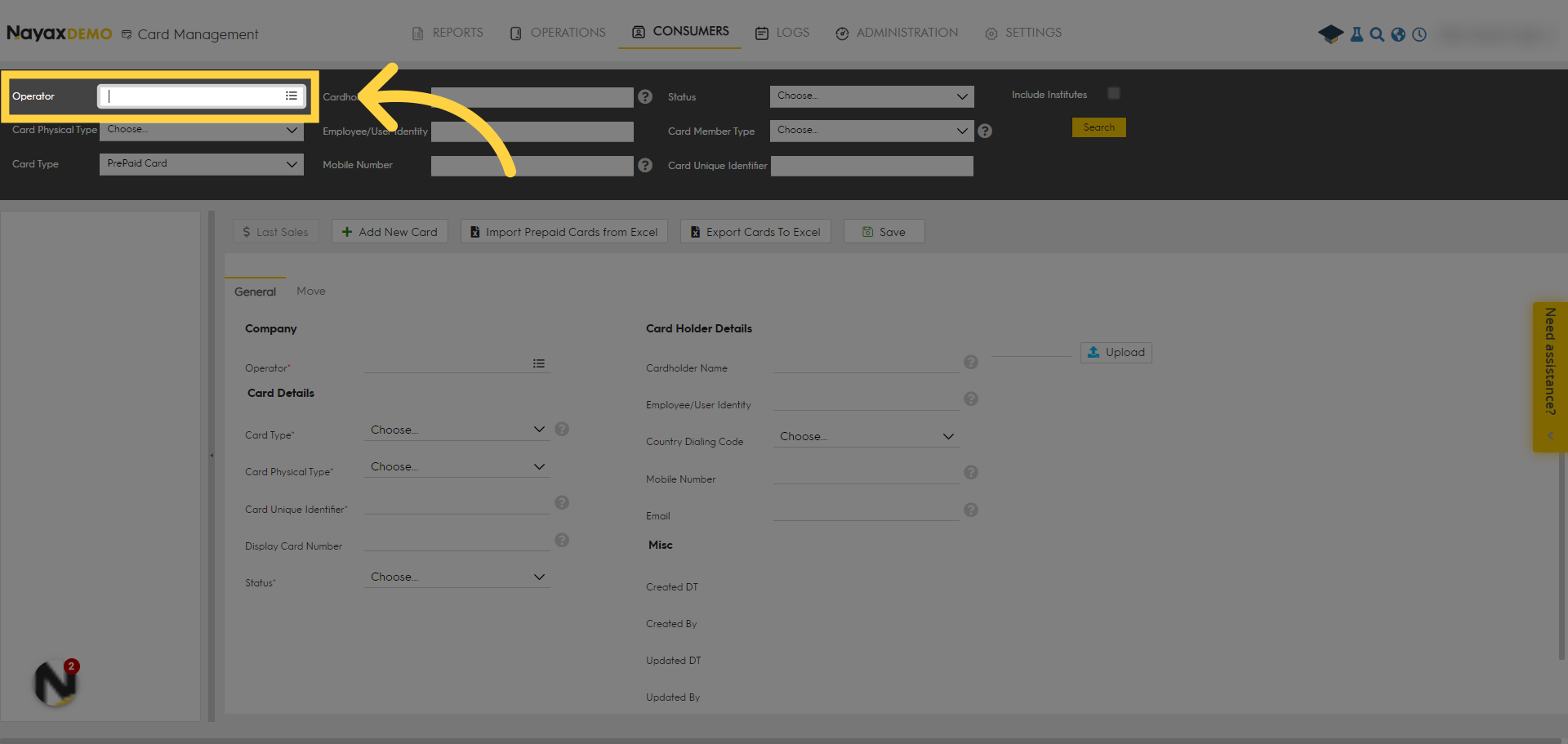Click Export Cards To Excel button
This screenshot has height=744, width=1568.
click(x=755, y=232)
